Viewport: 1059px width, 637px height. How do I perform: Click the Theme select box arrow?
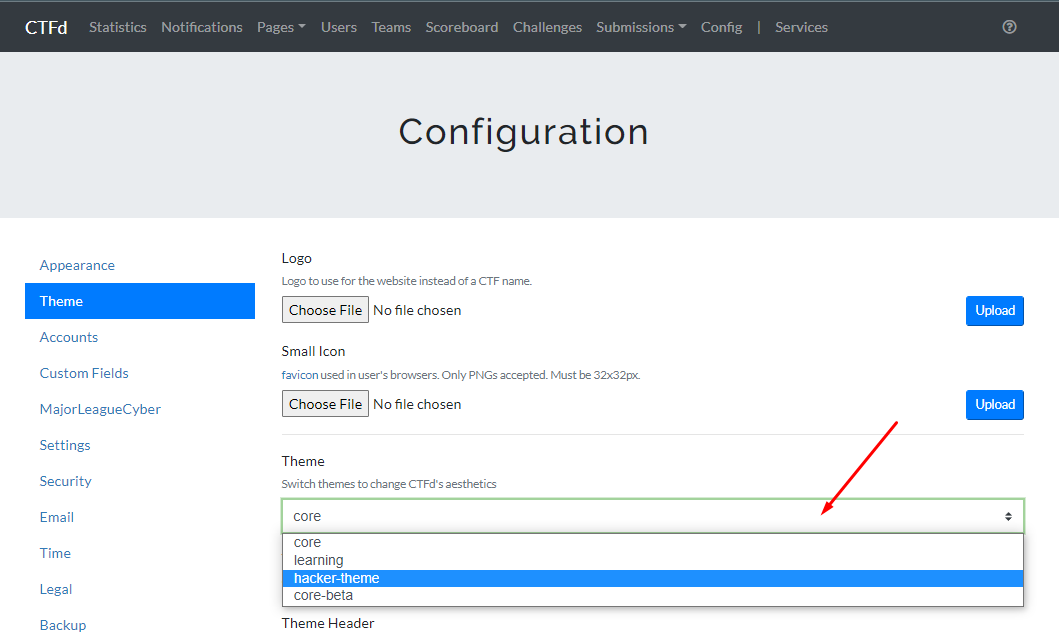click(x=1008, y=517)
